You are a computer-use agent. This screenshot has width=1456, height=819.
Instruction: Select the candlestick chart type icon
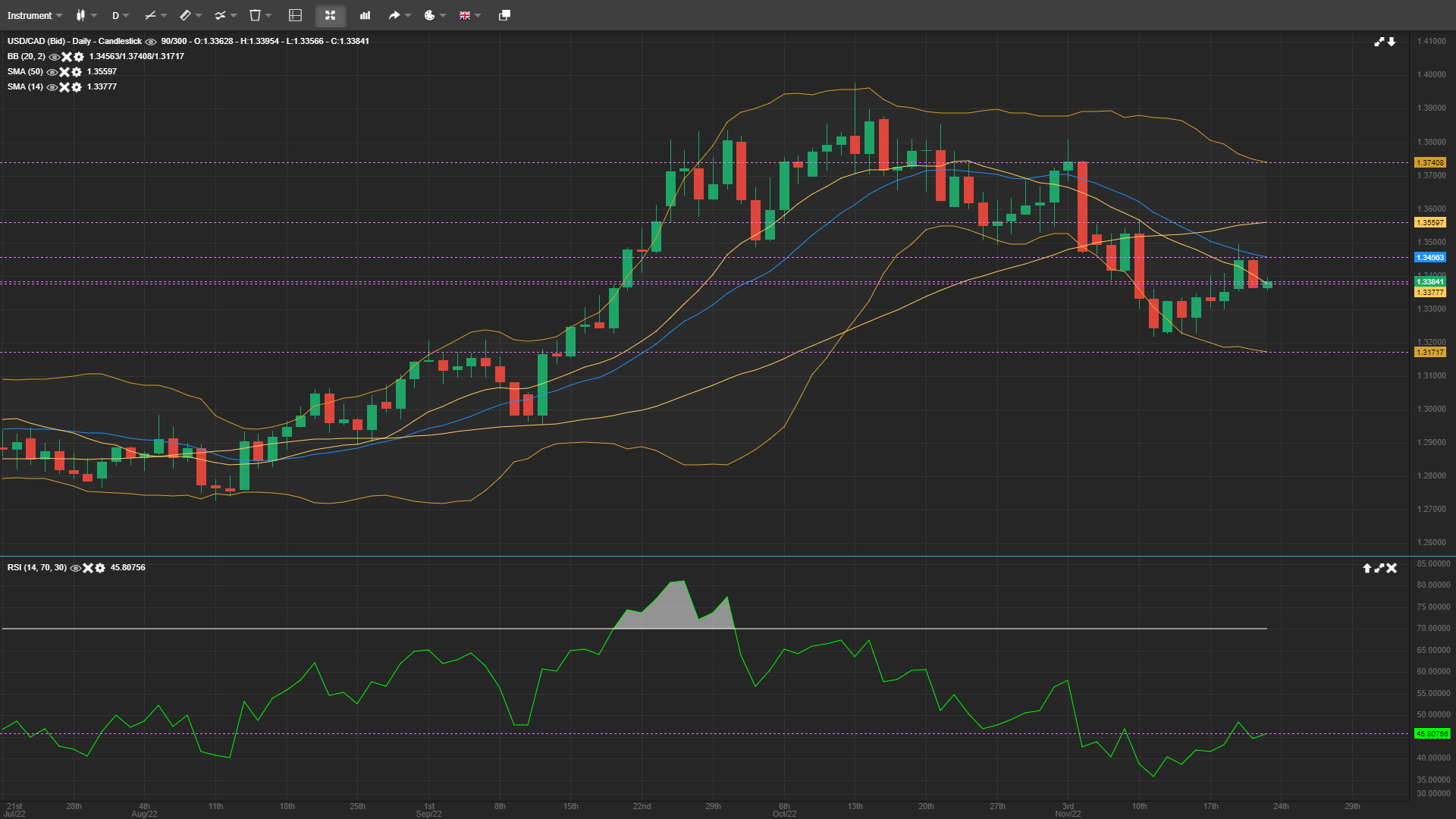pos(82,15)
